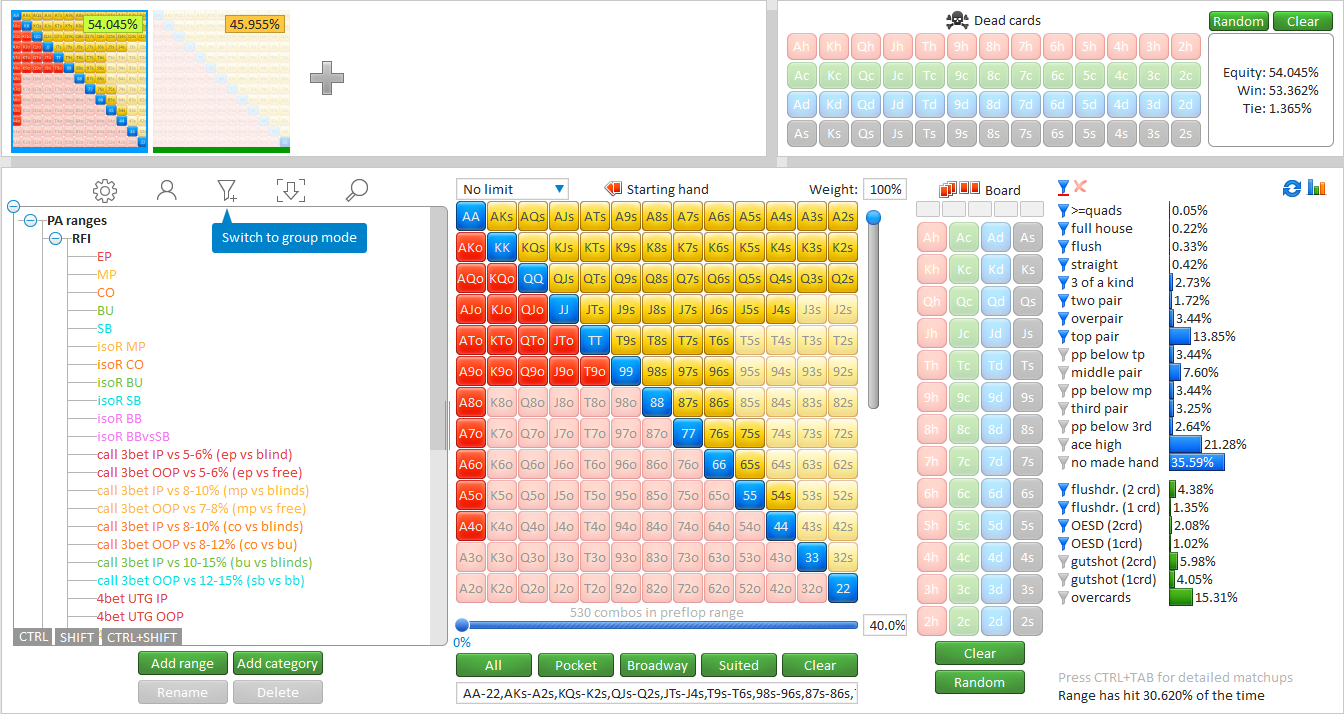Click the hand statistics filter stats 35.59% bar
Image resolution: width=1344 pixels, height=714 pixels.
[1197, 463]
